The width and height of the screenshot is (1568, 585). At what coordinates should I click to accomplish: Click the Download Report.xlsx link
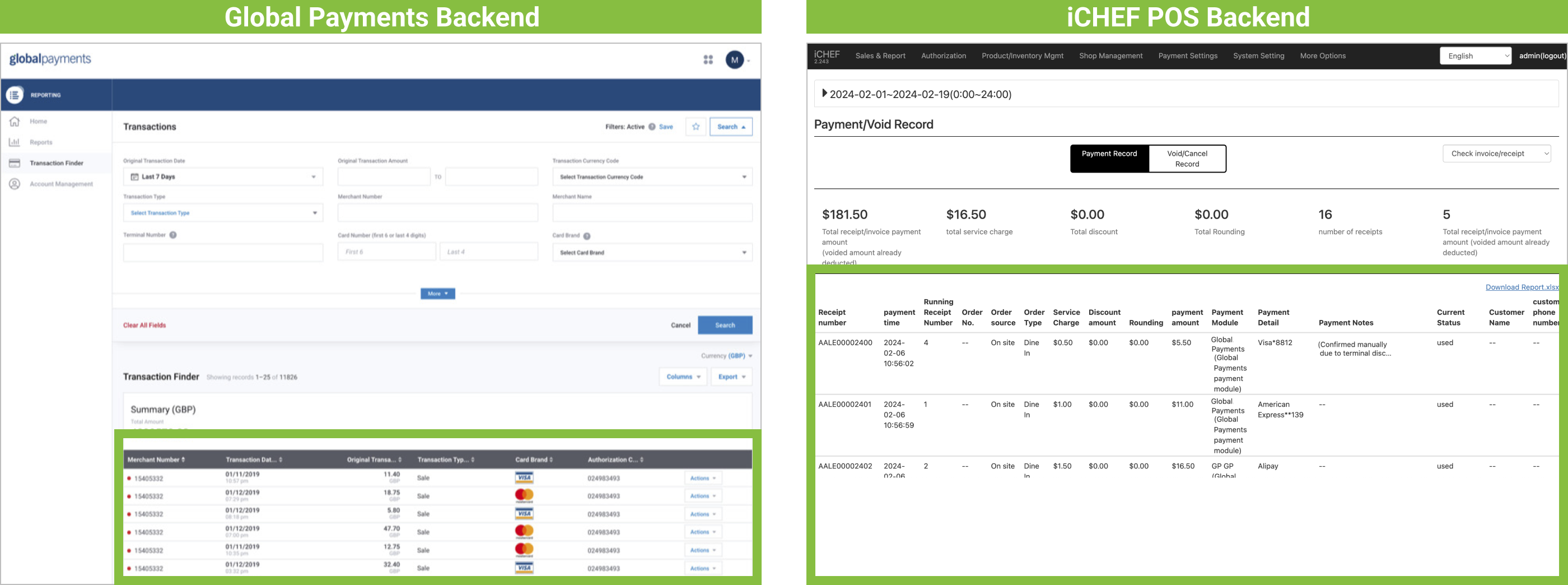coord(1522,287)
